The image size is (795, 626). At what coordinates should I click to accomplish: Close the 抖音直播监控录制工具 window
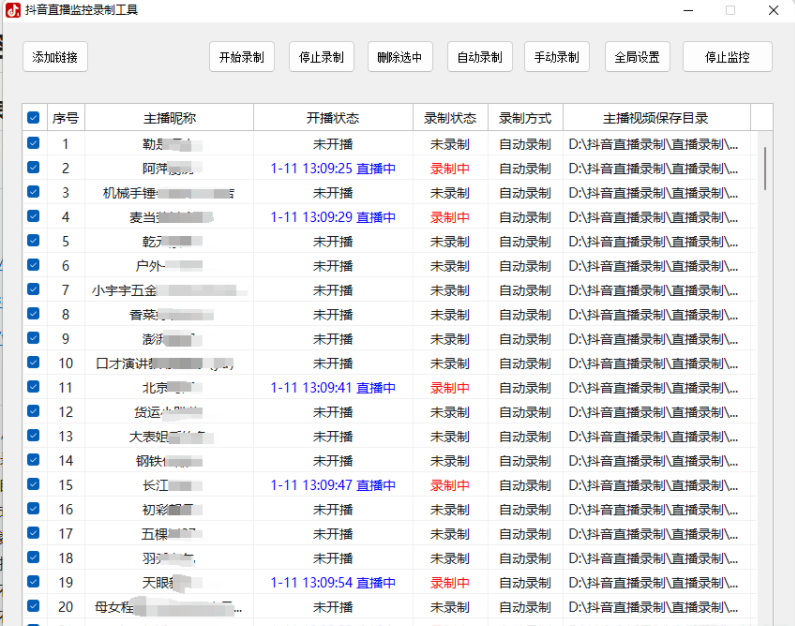click(773, 10)
